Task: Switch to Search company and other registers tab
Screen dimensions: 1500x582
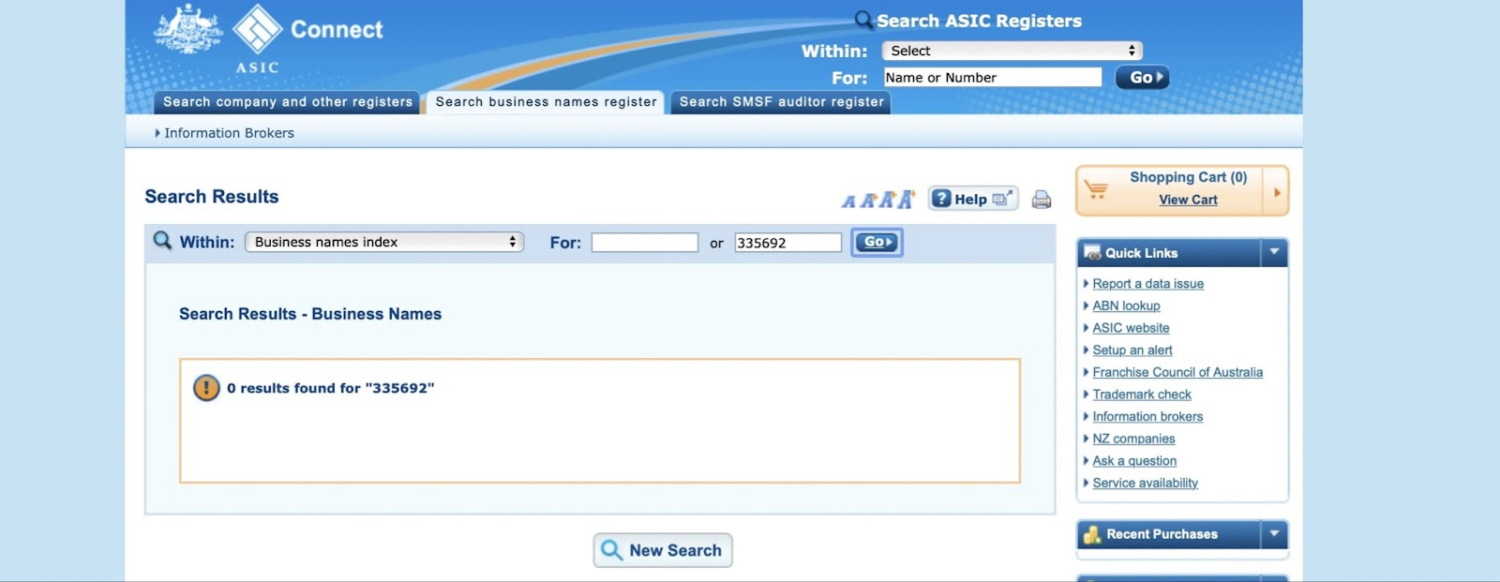Action: [287, 102]
